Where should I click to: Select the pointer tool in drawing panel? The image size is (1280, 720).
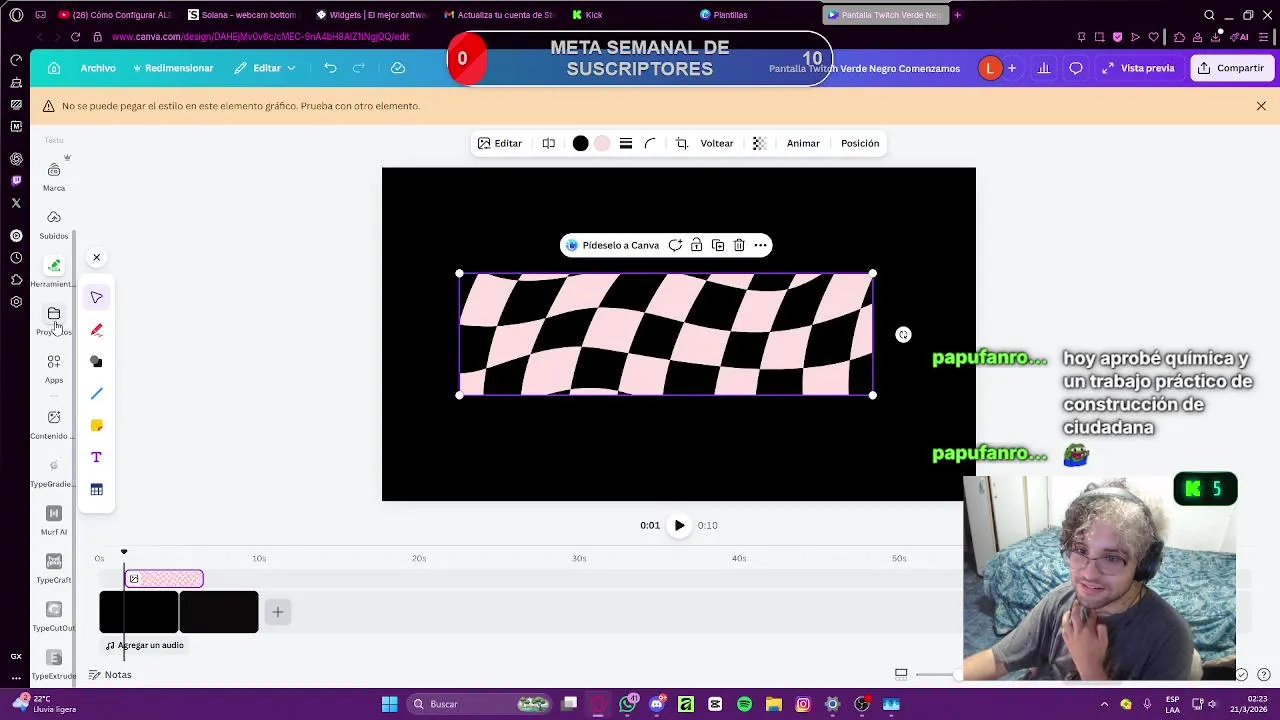(x=96, y=297)
